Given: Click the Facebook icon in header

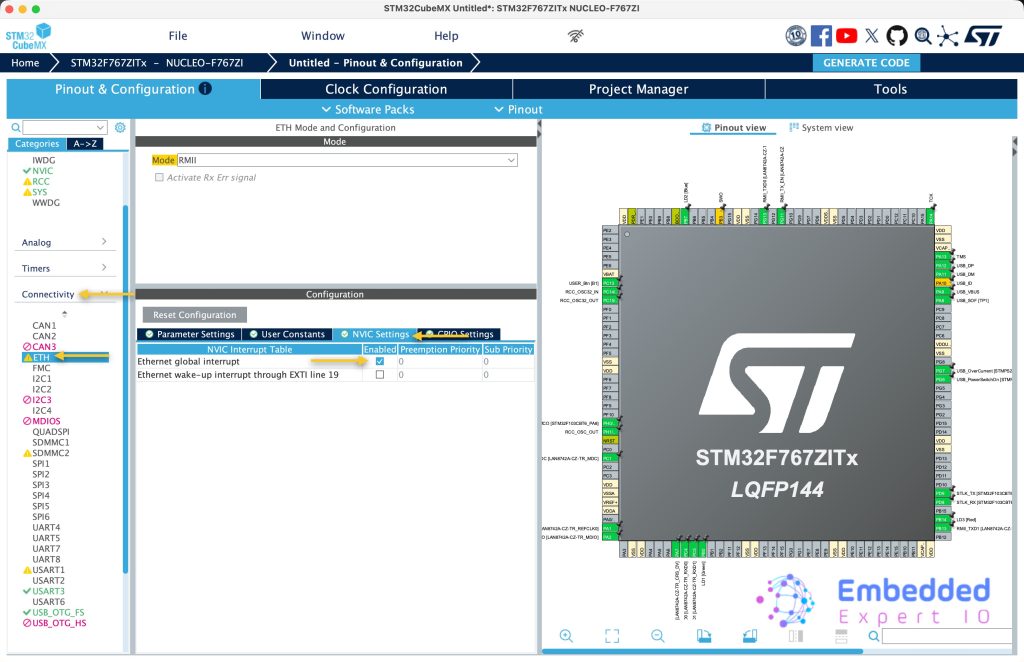Looking at the screenshot, I should tap(821, 36).
